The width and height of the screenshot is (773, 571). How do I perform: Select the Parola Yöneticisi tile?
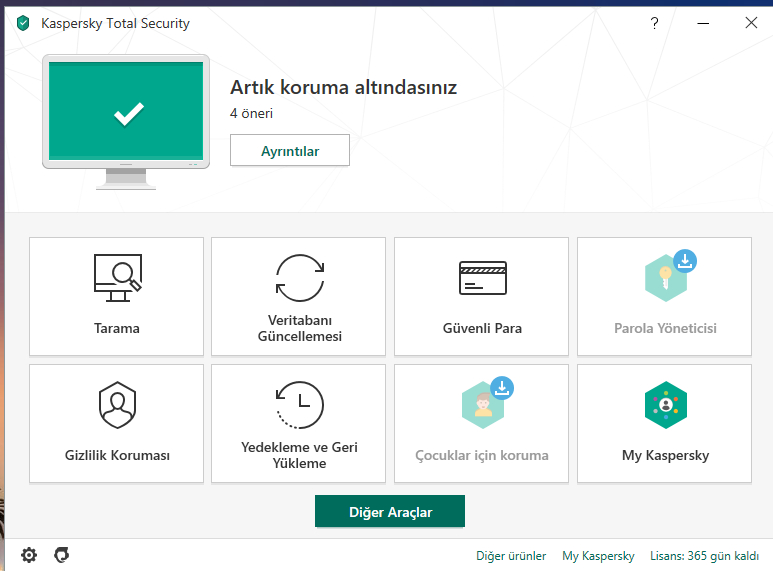pyautogui.click(x=664, y=296)
